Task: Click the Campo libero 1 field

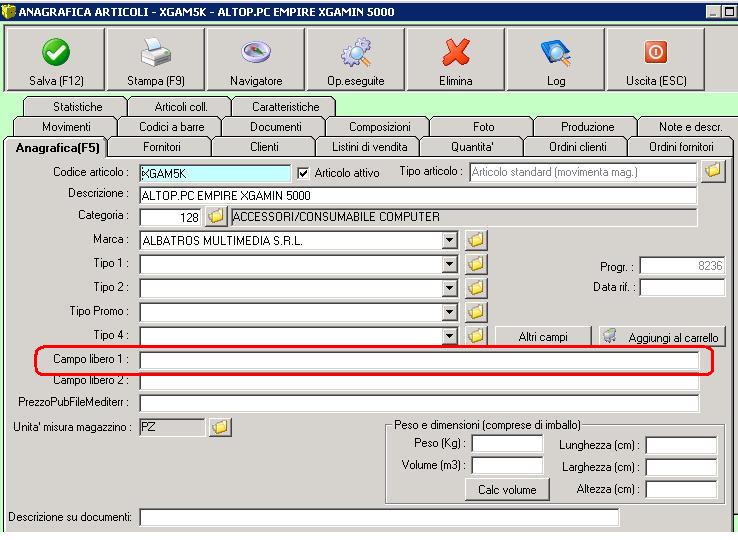Action: (x=419, y=360)
